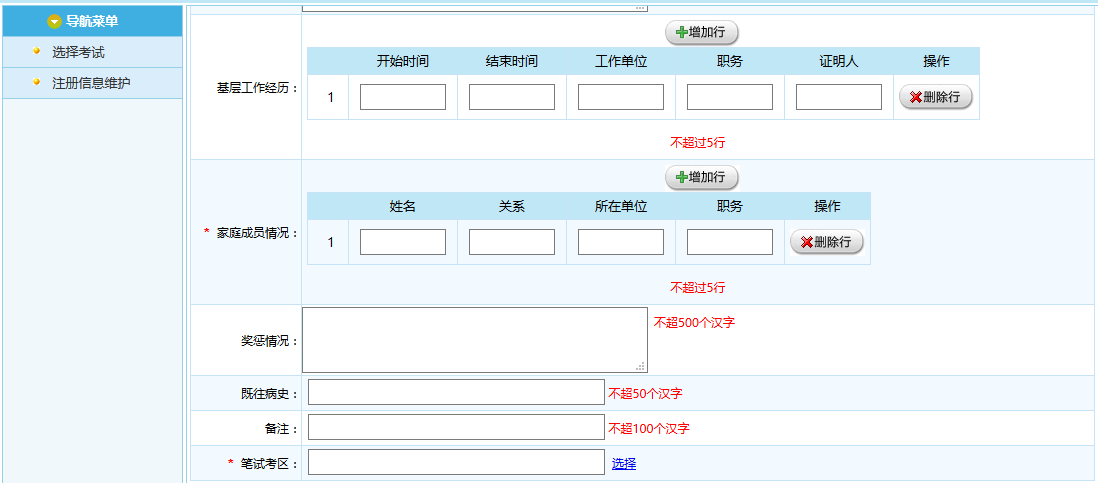Viewport: 1098px width, 483px height.
Task: Click the 证明人 input field
Action: (x=838, y=97)
